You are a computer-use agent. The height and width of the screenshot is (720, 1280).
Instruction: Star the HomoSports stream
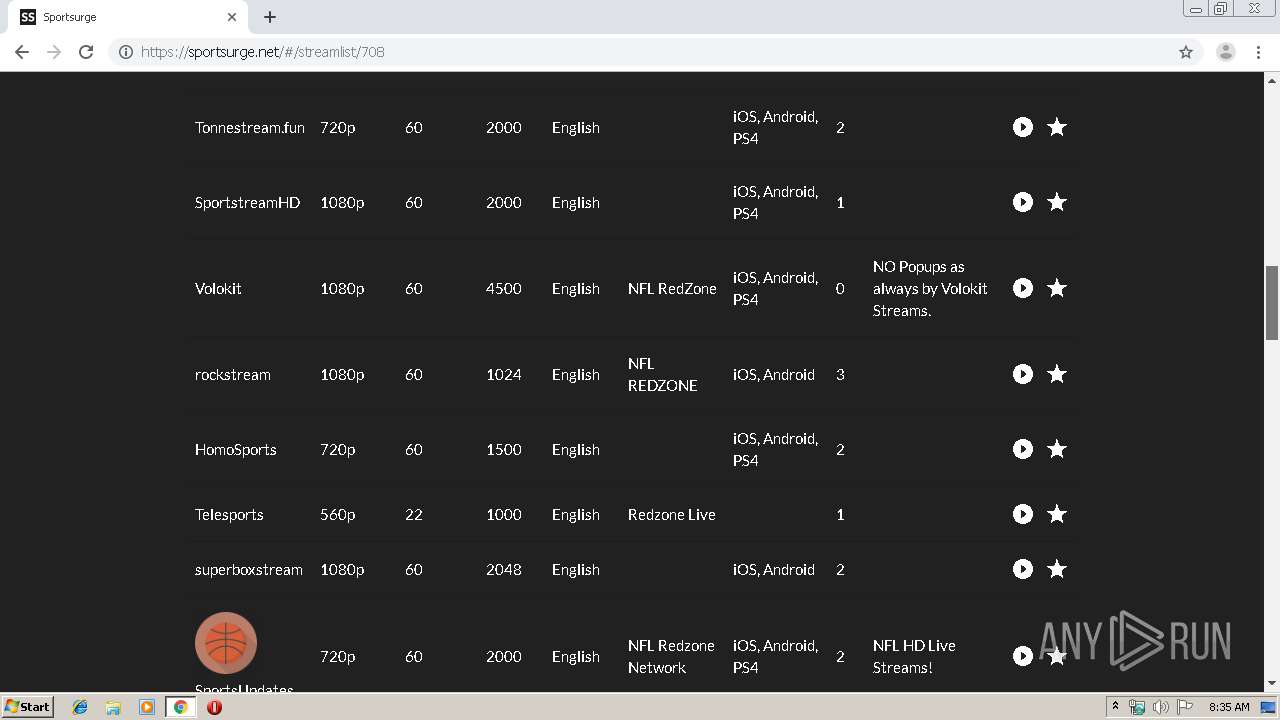pyautogui.click(x=1057, y=449)
